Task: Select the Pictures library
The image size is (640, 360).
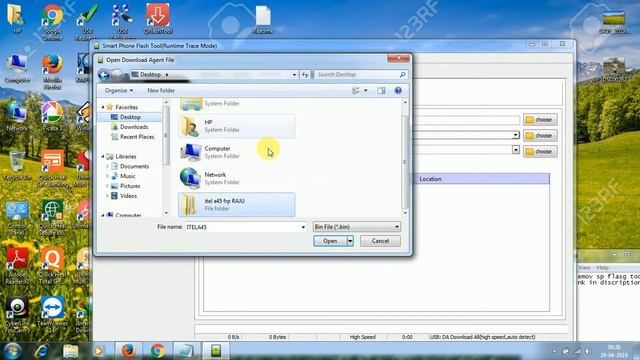Action: click(130, 186)
